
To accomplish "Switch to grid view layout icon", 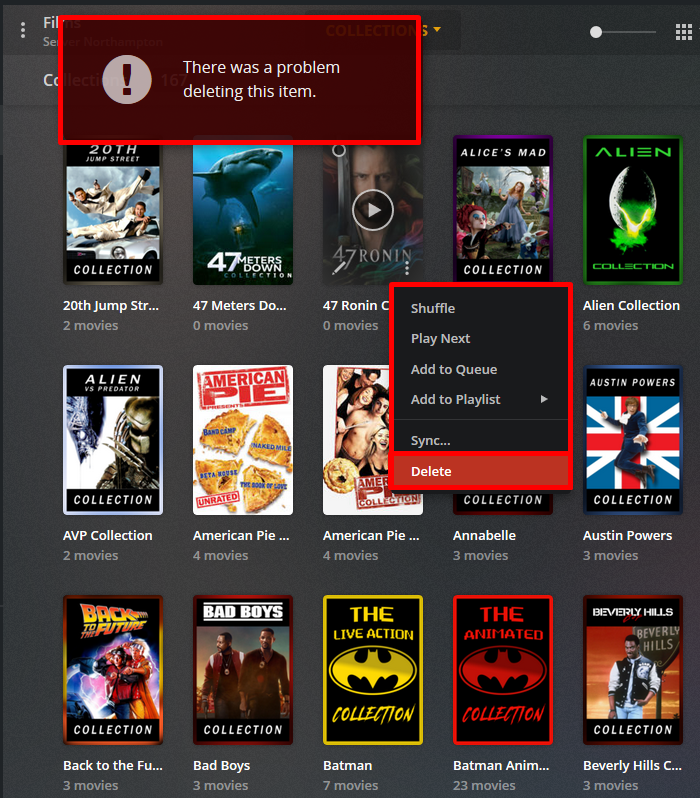I will click(683, 32).
